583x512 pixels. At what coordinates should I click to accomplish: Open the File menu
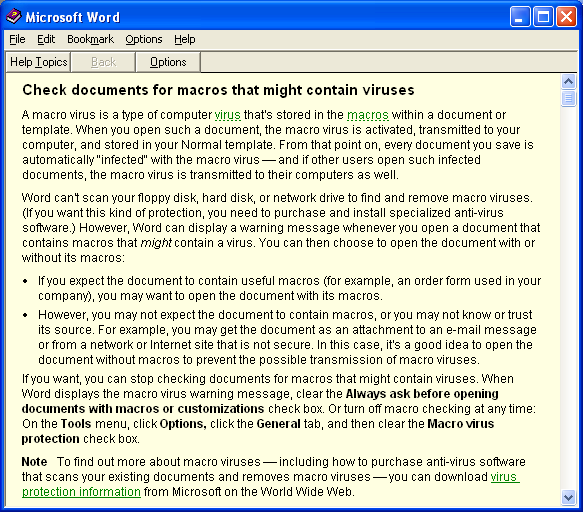pyautogui.click(x=17, y=39)
